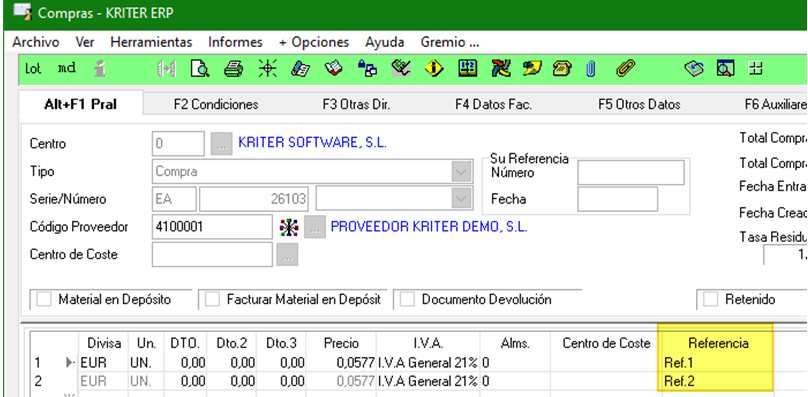Open the Informes menu

pyautogui.click(x=235, y=42)
